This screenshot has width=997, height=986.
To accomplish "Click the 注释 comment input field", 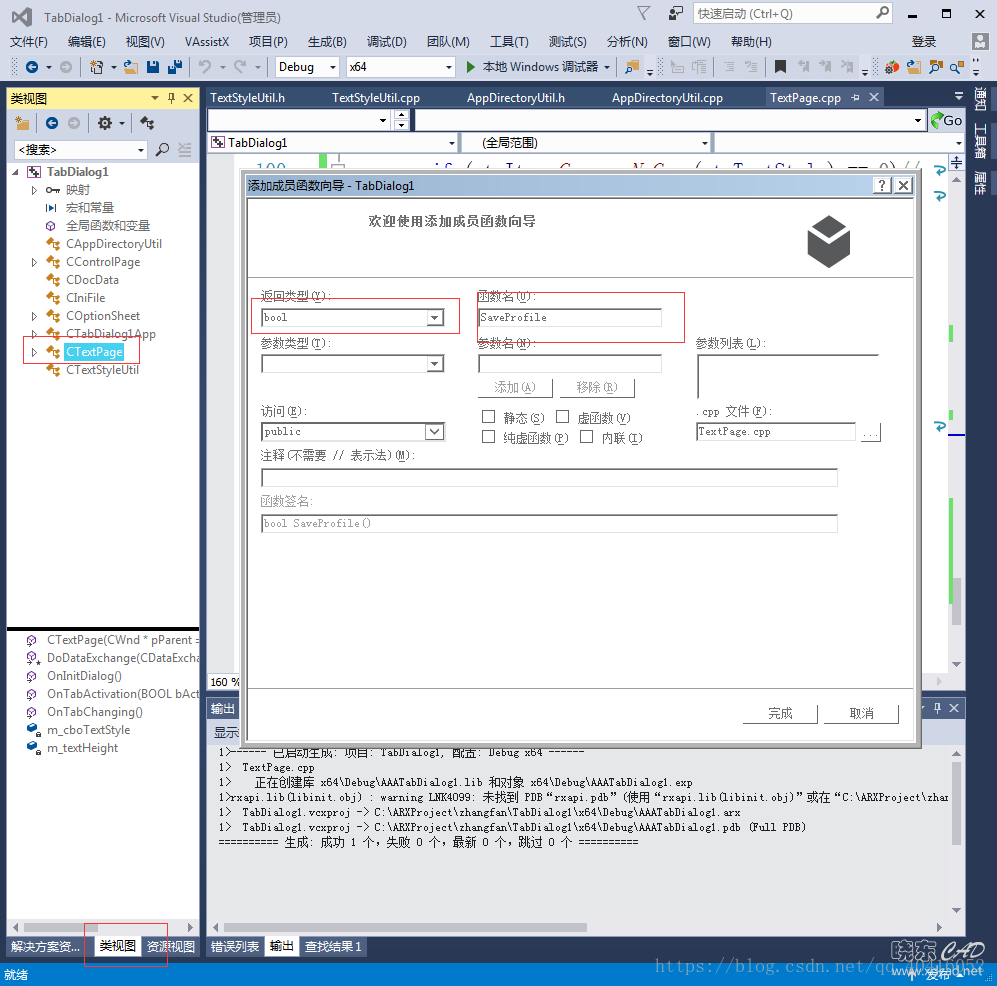I will (549, 477).
